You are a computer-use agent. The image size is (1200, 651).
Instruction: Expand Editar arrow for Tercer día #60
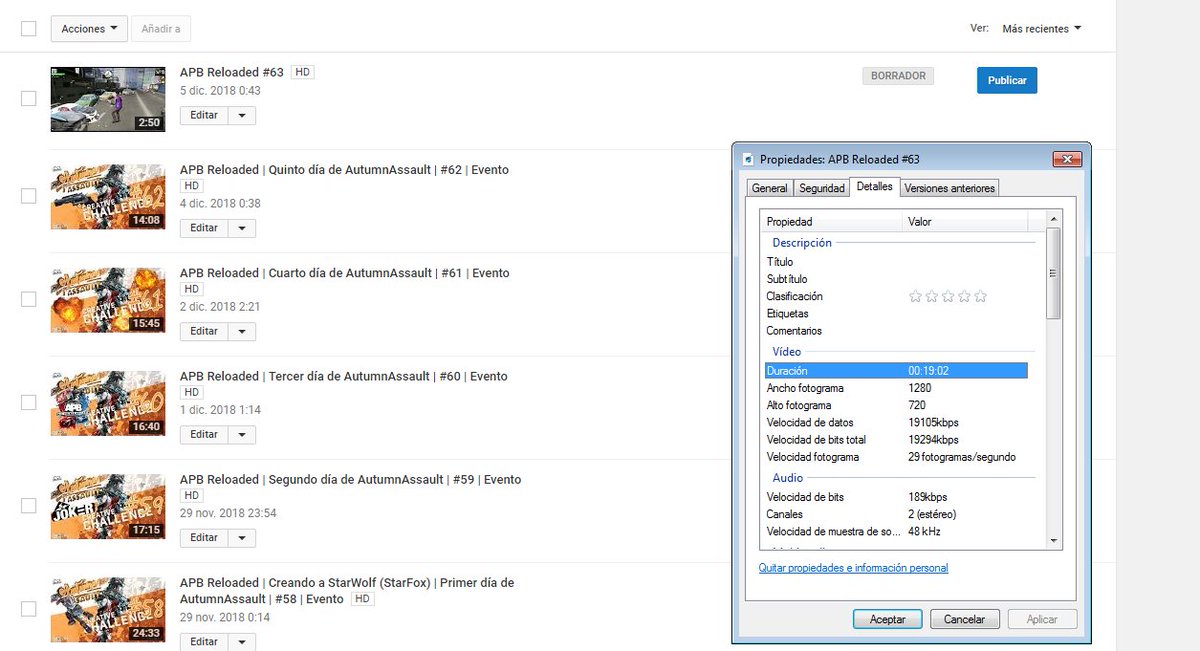[242, 434]
